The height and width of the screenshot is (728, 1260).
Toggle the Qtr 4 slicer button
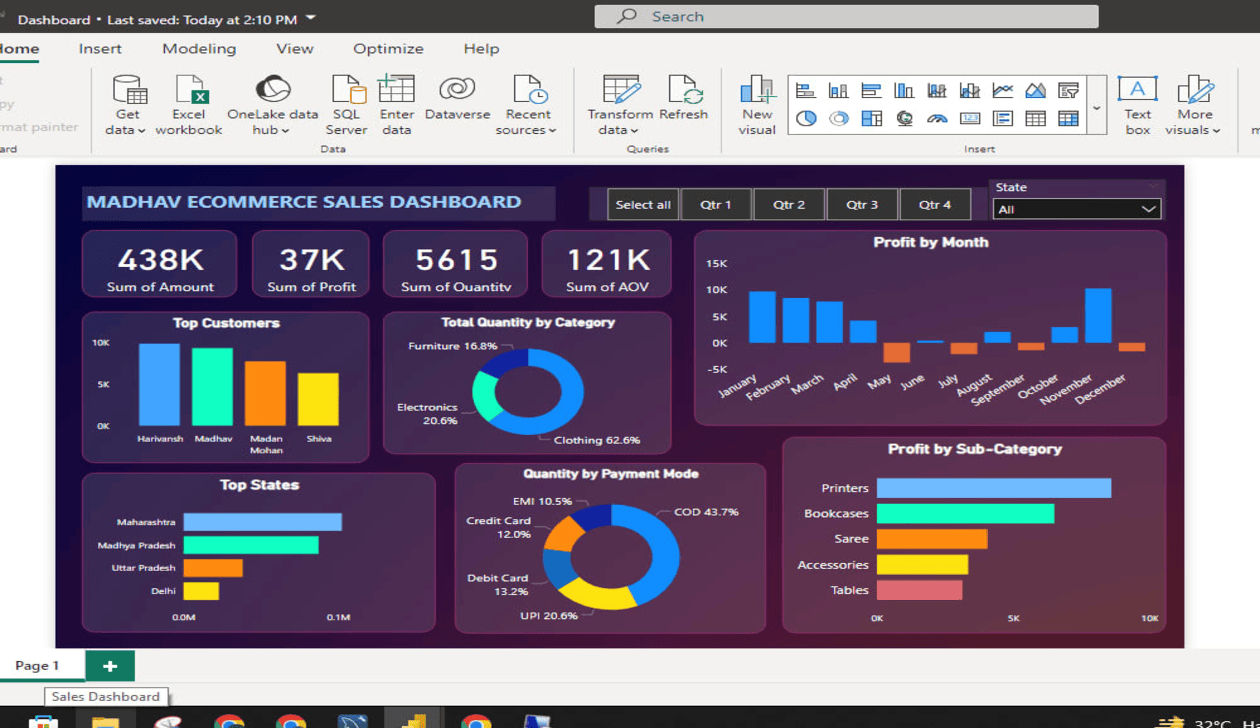935,204
